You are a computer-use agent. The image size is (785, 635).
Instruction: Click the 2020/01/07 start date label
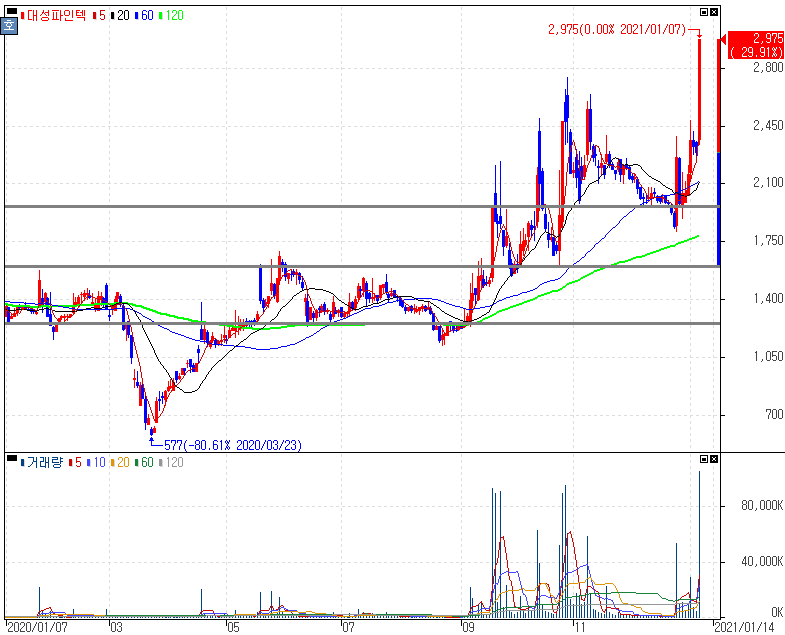click(38, 627)
